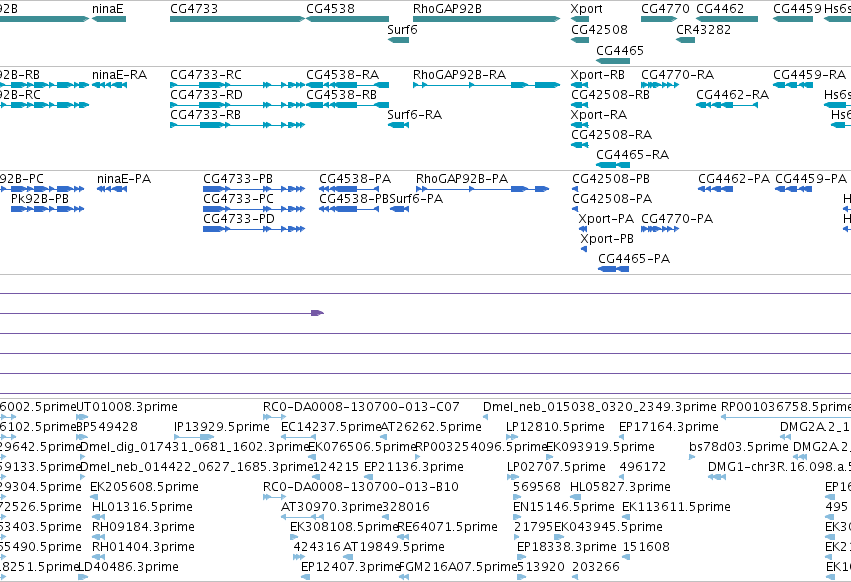Click transcript CG4733-RB

237,125
